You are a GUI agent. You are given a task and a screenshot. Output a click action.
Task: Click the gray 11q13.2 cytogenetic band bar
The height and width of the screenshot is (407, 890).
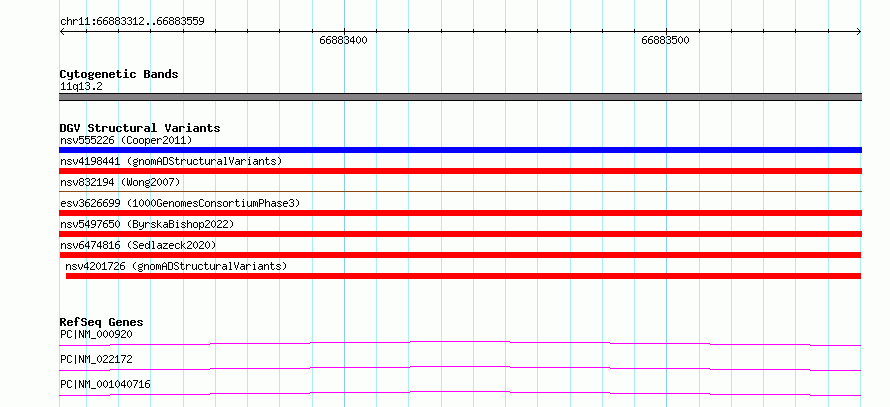460,97
